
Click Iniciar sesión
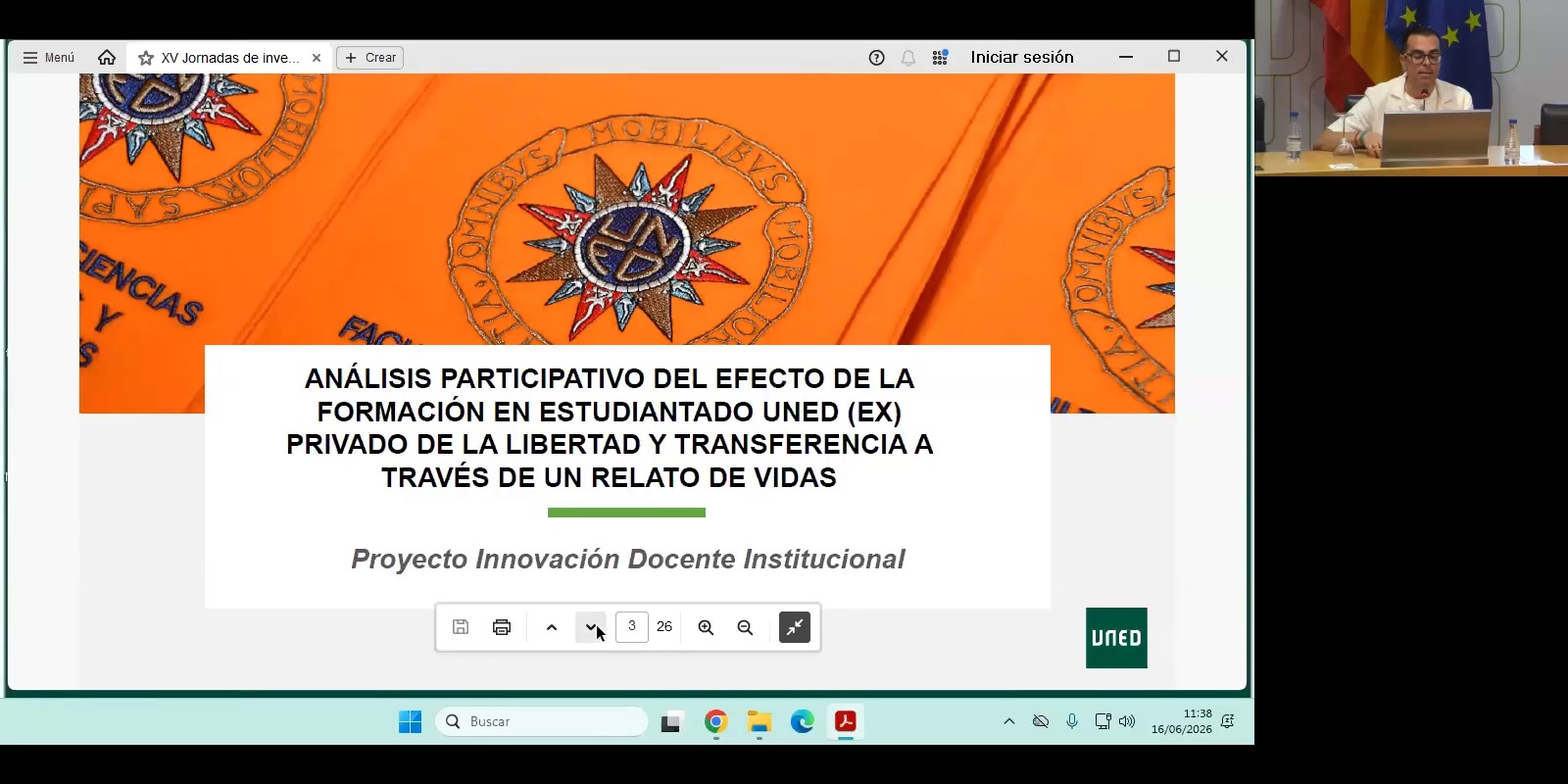coord(1022,57)
